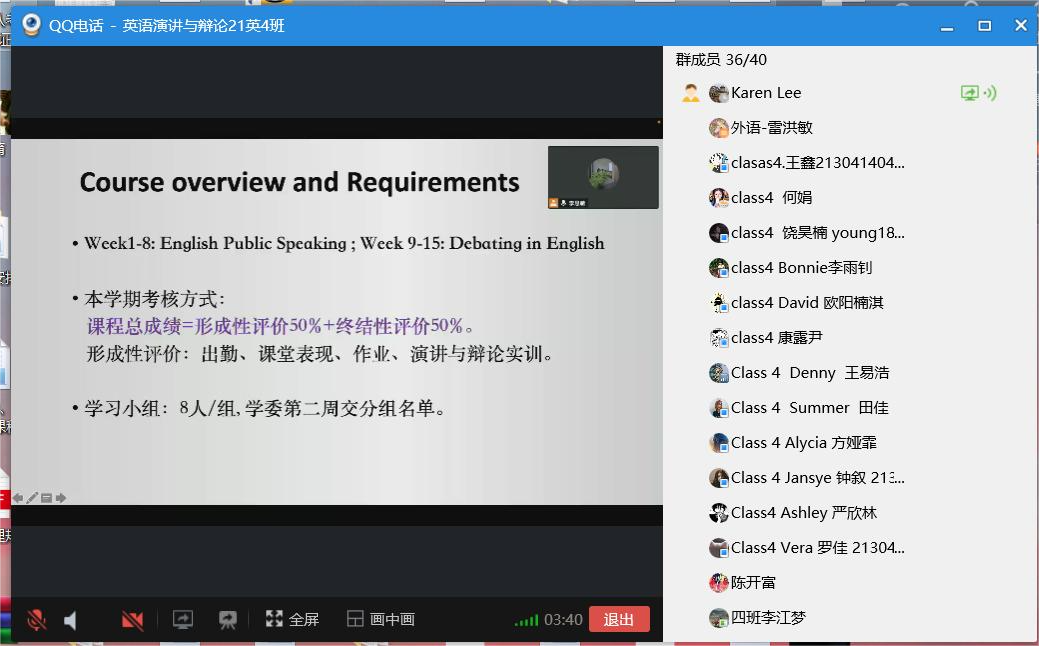Click the avatar of Class4 Ashley 严欣林
Image resolution: width=1039 pixels, height=646 pixels.
tap(718, 513)
